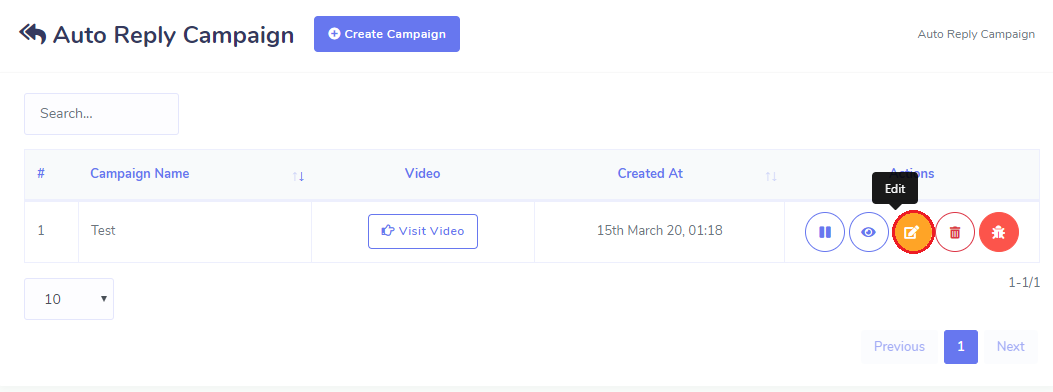Viewport: 1053px width, 392px height.
Task: Focus the Search input field
Action: 101,113
